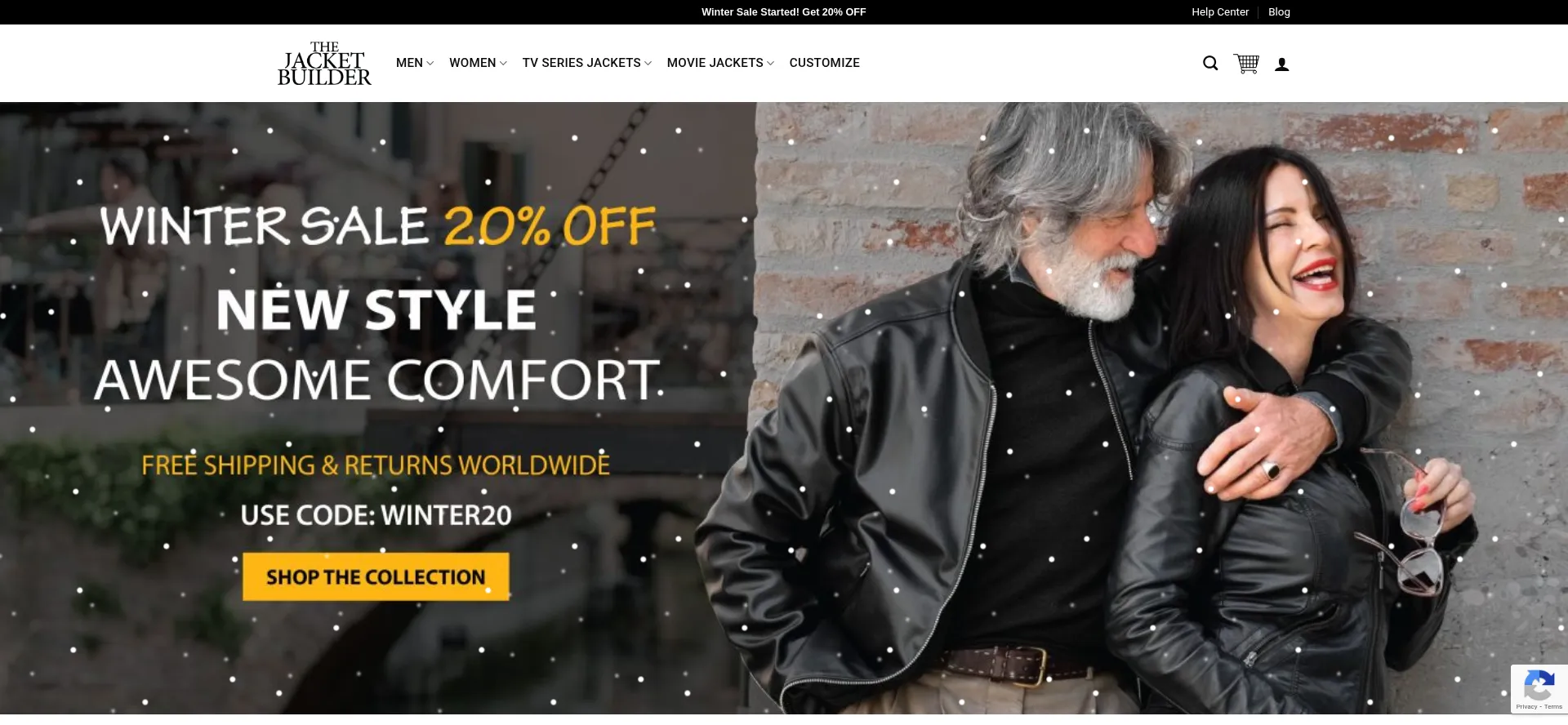Image resolution: width=1568 pixels, height=725 pixels.
Task: Open the Help Center link
Action: pyautogui.click(x=1220, y=12)
